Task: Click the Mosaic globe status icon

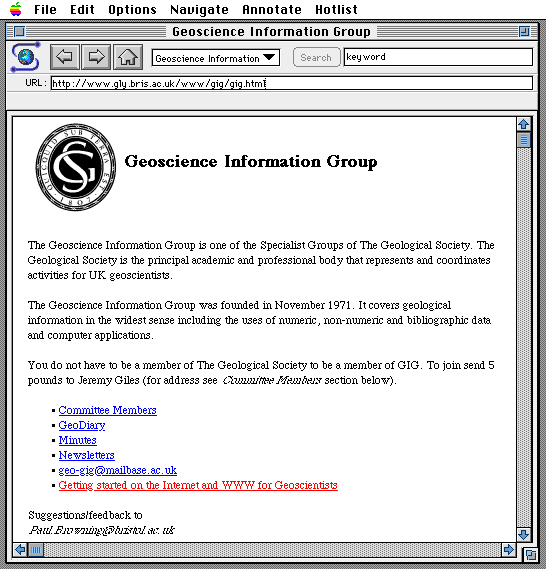Action: 25,57
